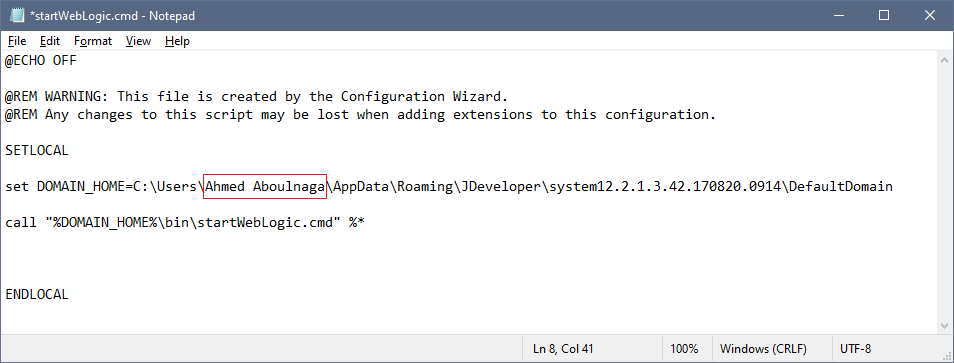Click the UTF-8 encoding status field
Screen dimensions: 954x363
[855, 349]
